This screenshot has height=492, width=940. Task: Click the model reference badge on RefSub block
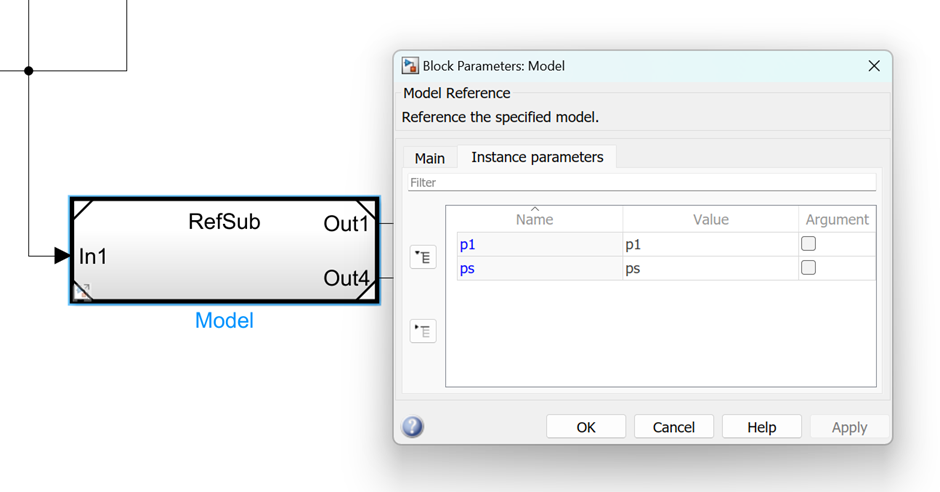83,292
